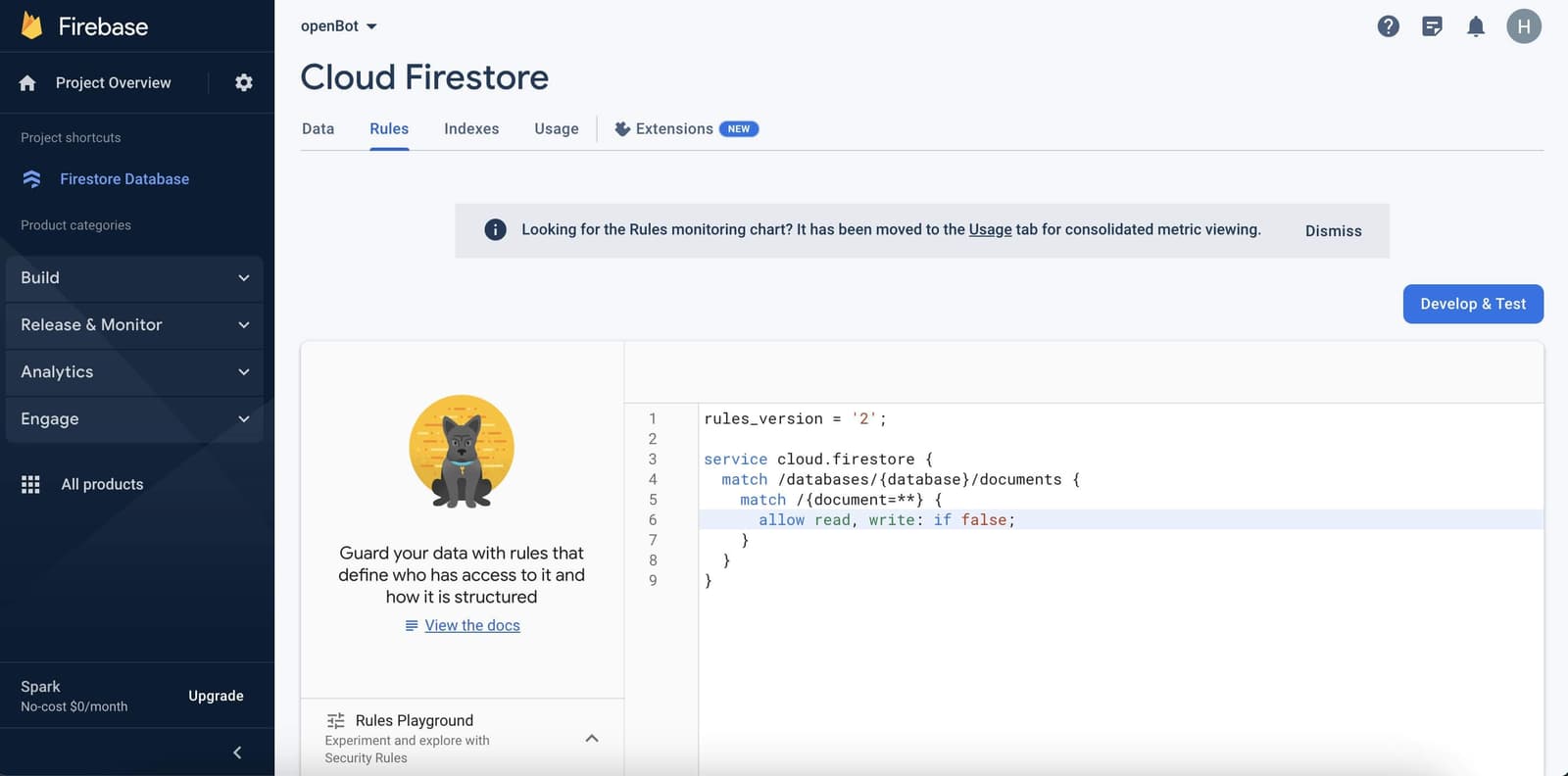
Task: Open the Usage tab
Action: 557,129
